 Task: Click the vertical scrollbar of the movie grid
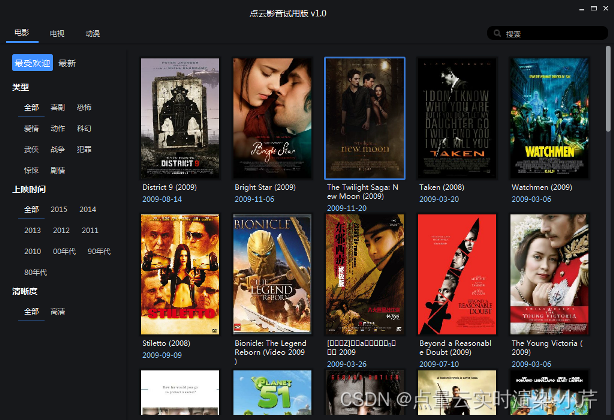click(608, 88)
